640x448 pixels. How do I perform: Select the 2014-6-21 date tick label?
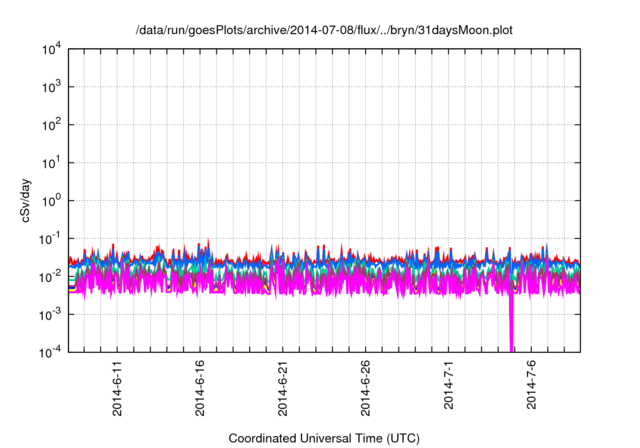[283, 387]
